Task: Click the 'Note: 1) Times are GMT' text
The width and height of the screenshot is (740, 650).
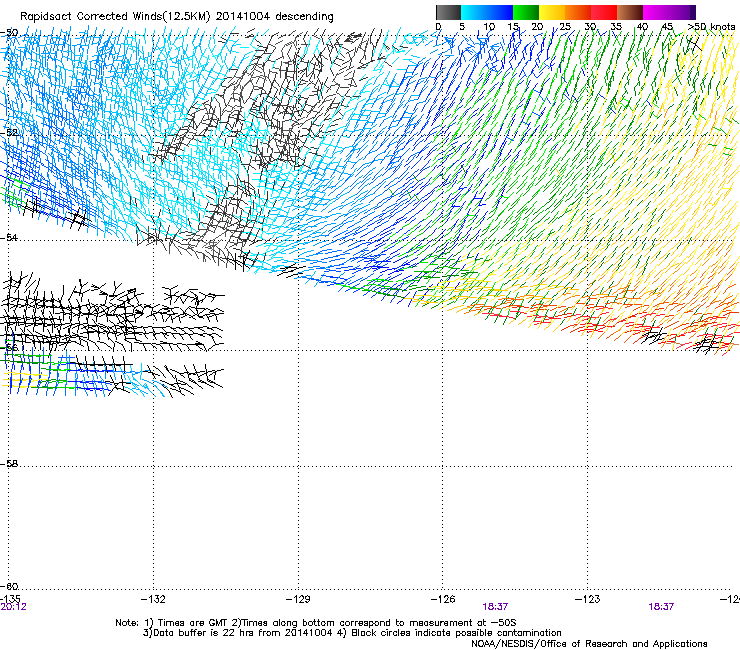Action: pos(172,623)
